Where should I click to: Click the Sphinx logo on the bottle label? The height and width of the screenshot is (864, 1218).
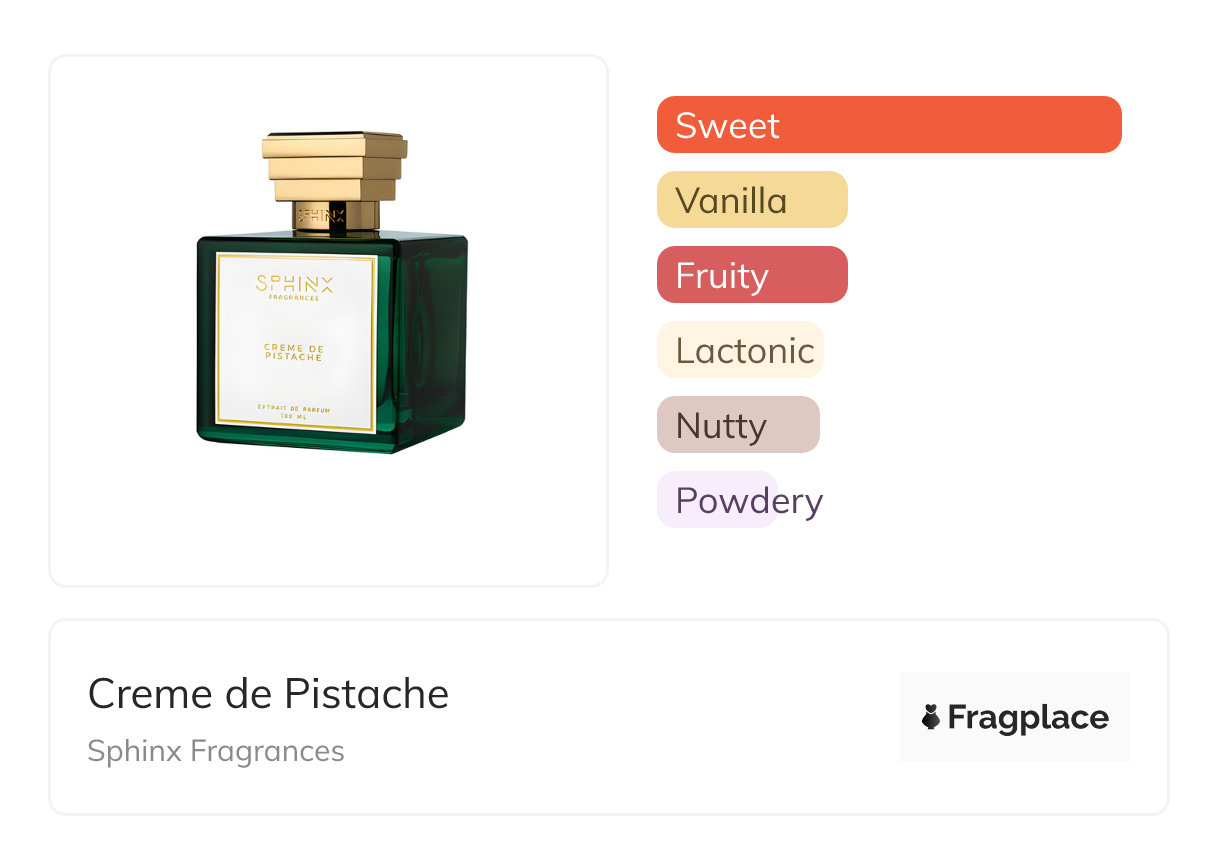[x=295, y=283]
